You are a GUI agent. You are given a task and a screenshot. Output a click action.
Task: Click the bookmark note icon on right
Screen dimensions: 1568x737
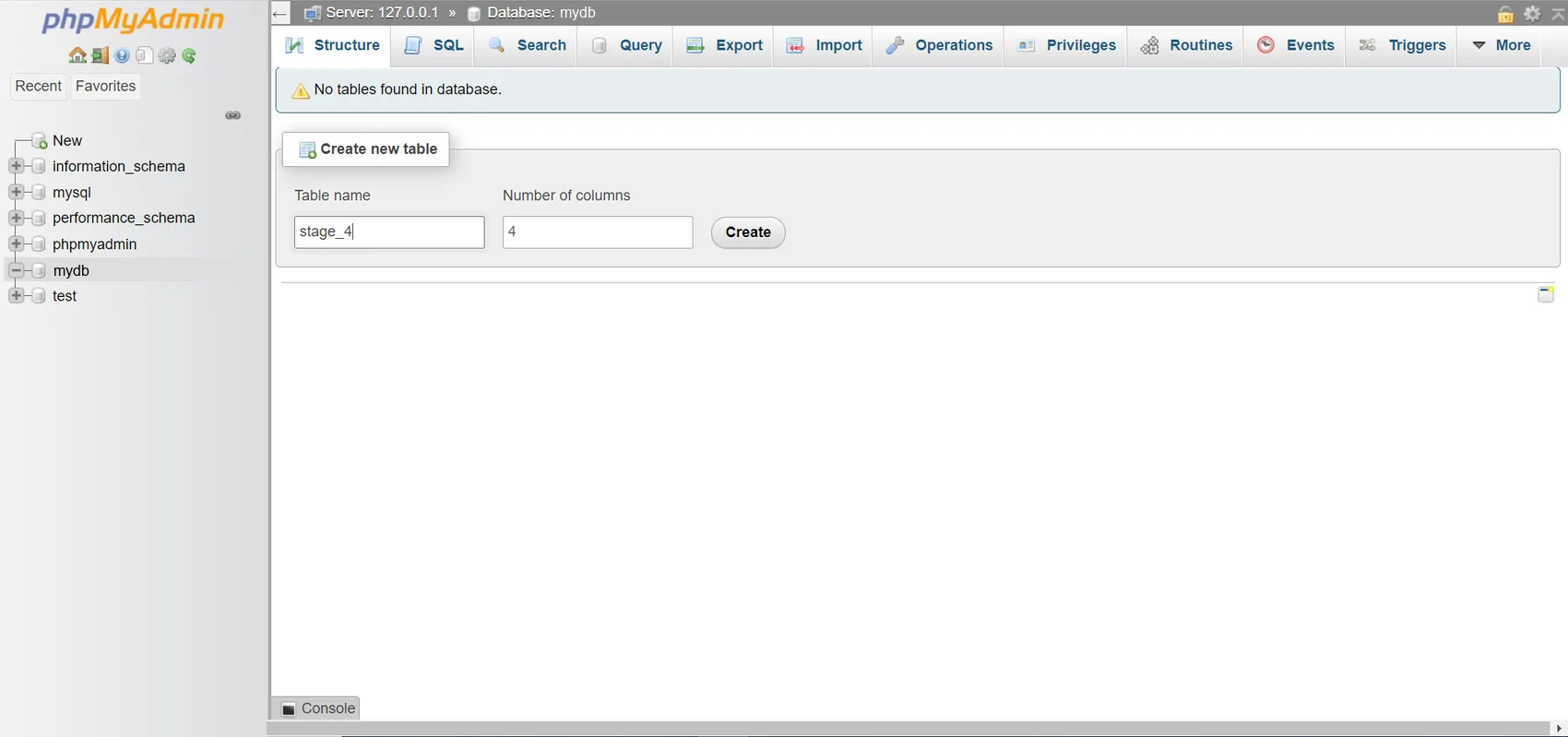tap(1546, 294)
